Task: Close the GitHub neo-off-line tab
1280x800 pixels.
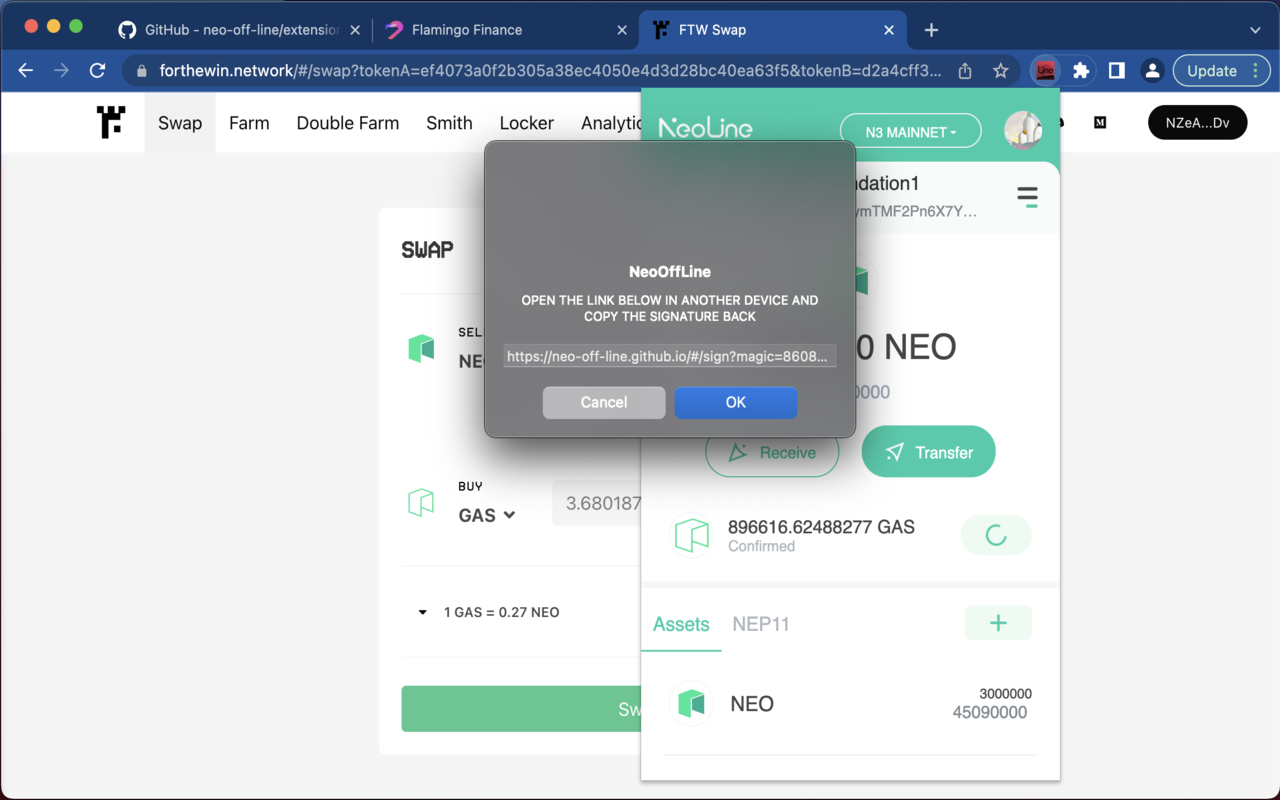Action: 355,30
